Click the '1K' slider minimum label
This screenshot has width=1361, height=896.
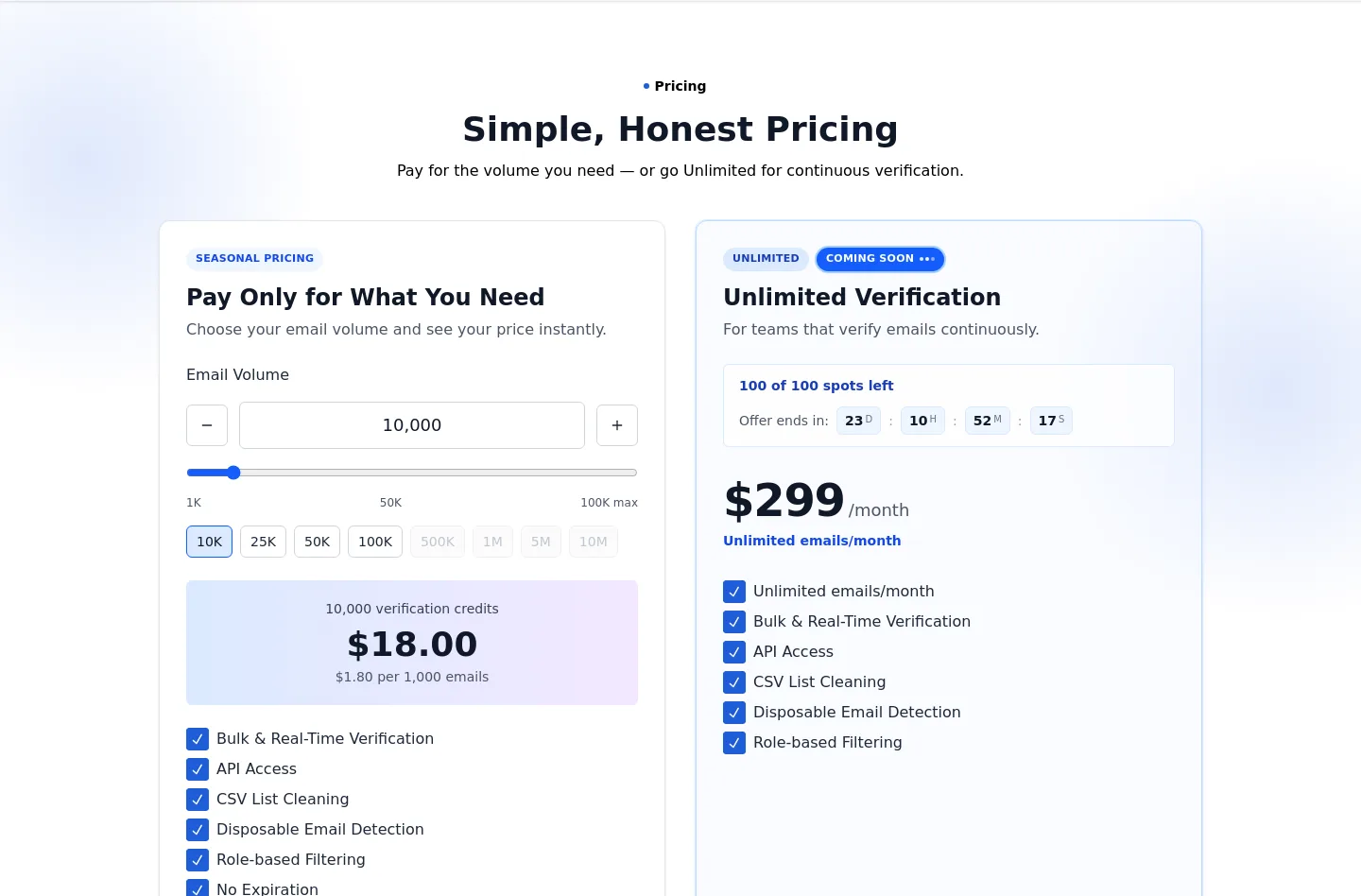(x=194, y=503)
